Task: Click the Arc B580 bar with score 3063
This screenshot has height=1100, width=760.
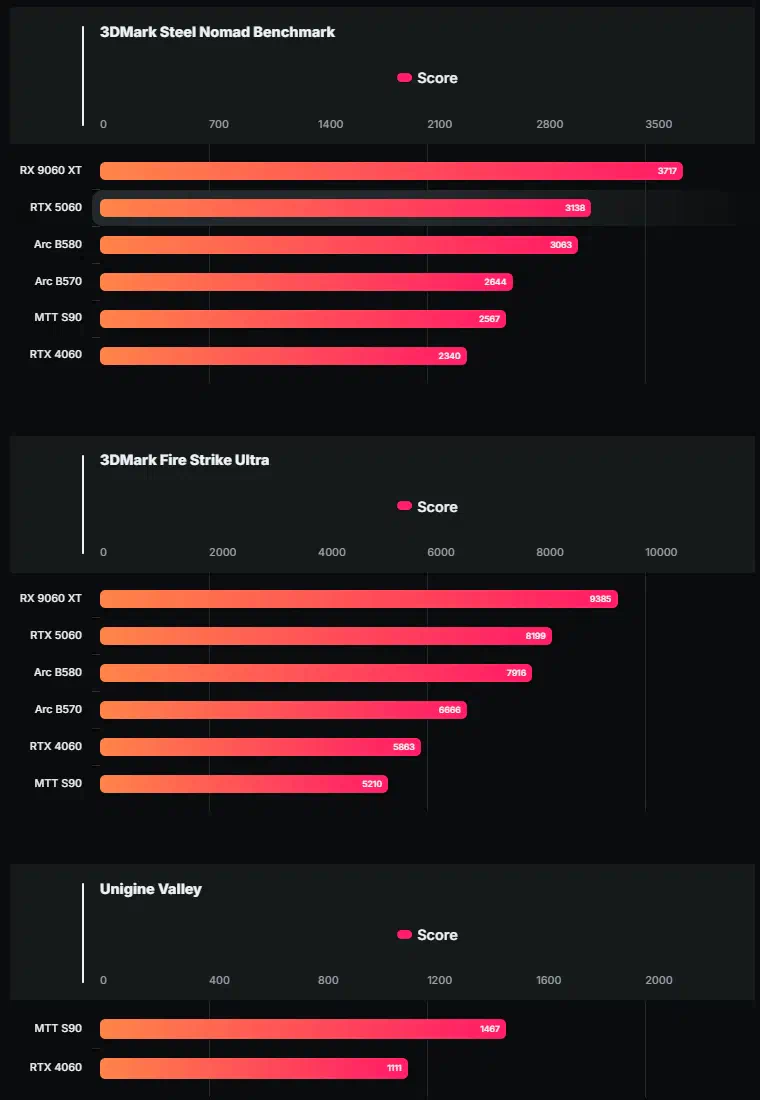Action: coord(339,245)
